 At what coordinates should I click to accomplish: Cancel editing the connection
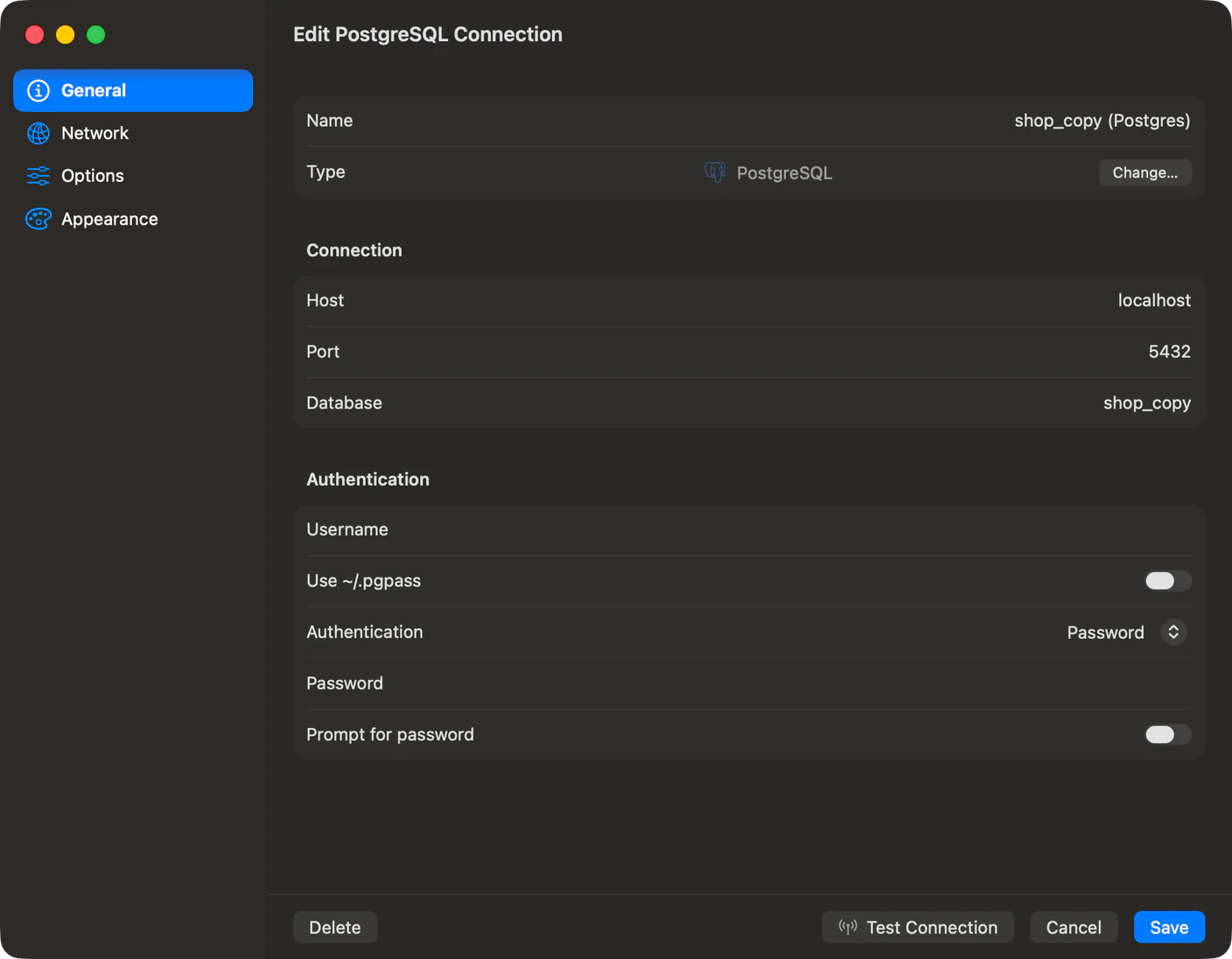pyautogui.click(x=1074, y=927)
